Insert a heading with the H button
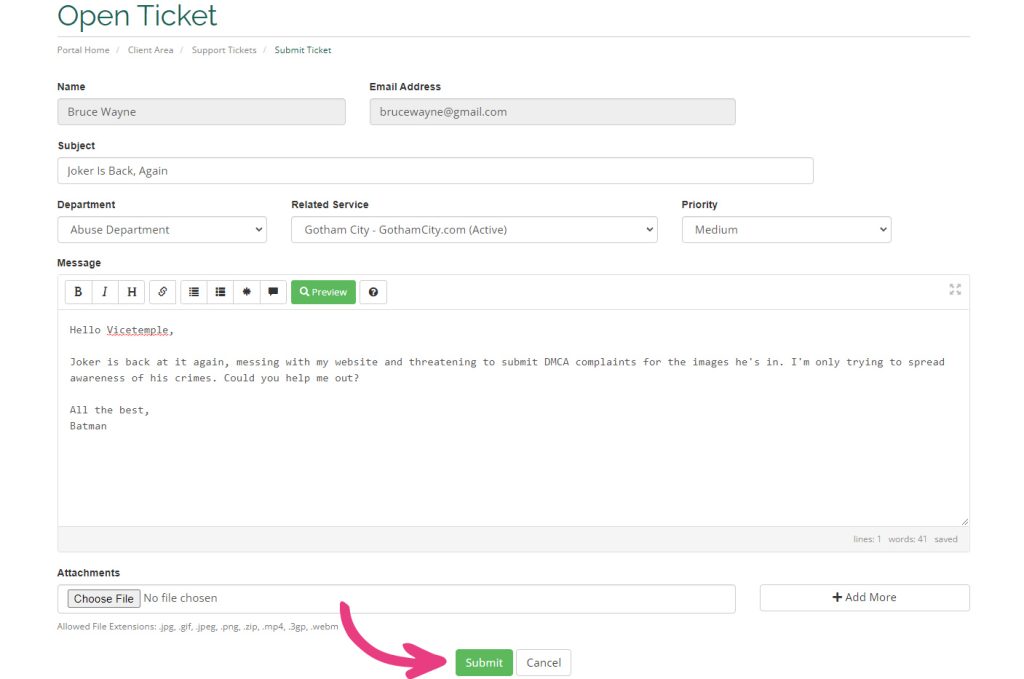 (131, 292)
